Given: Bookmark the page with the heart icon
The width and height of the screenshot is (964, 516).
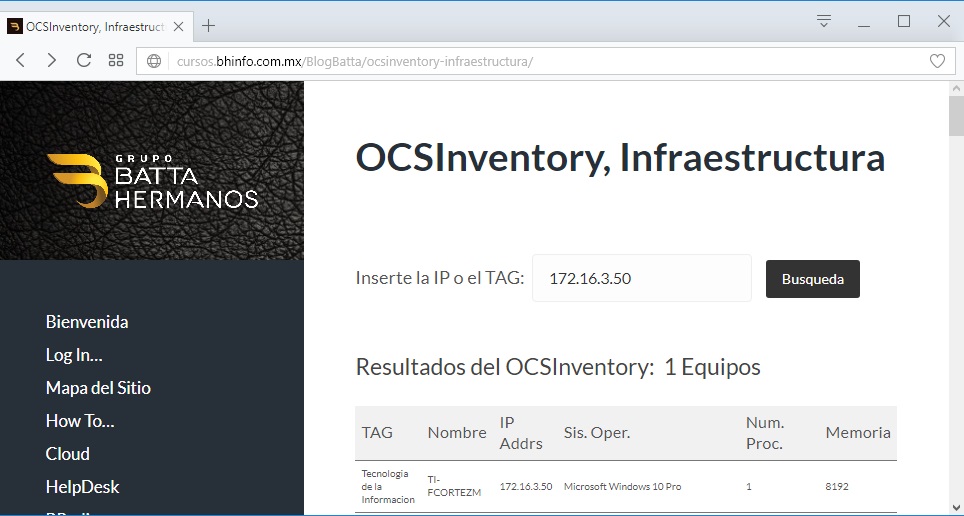Looking at the screenshot, I should click(937, 61).
